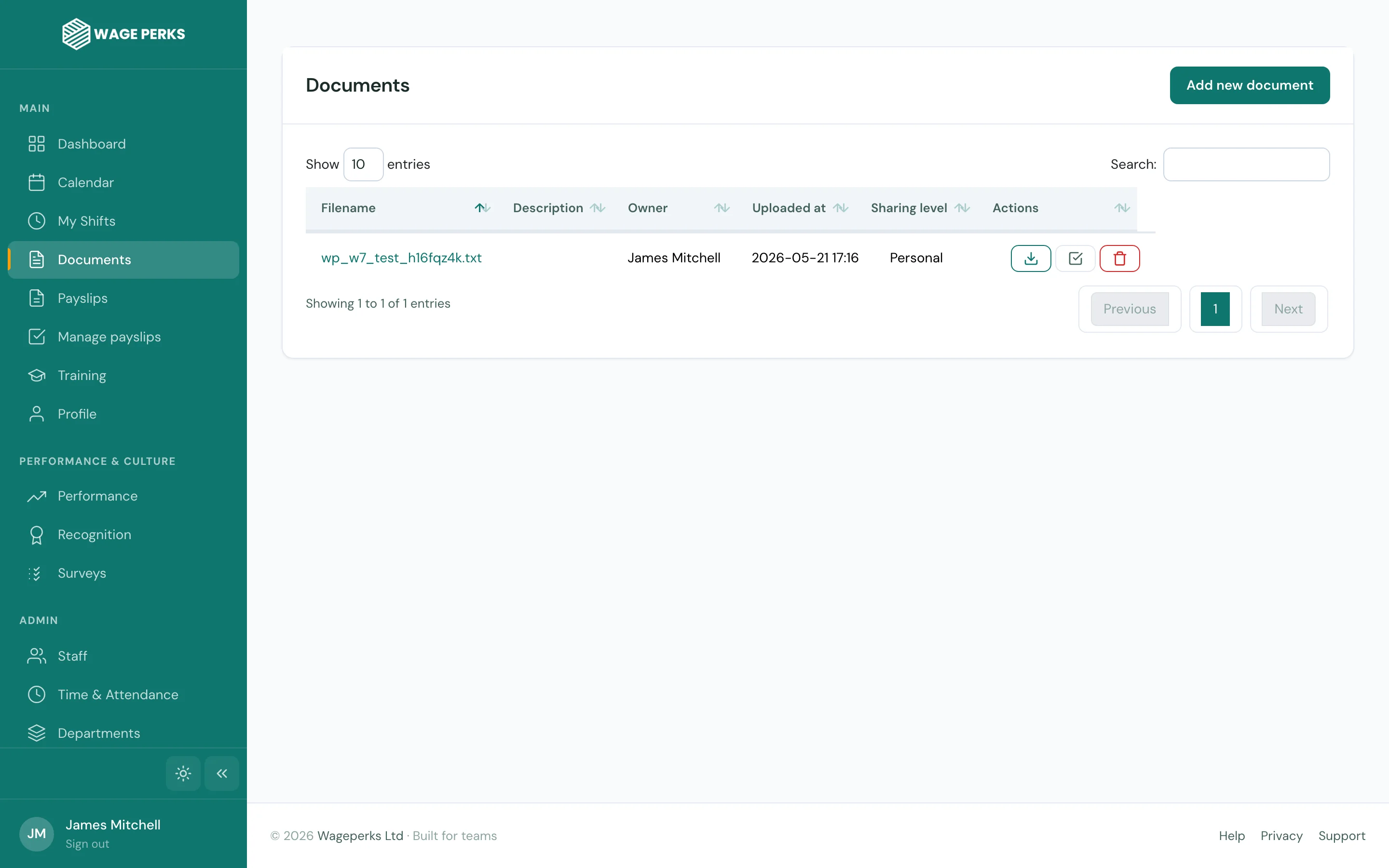This screenshot has height=868, width=1389.
Task: Open the Show entries count dropdown
Action: tap(363, 164)
